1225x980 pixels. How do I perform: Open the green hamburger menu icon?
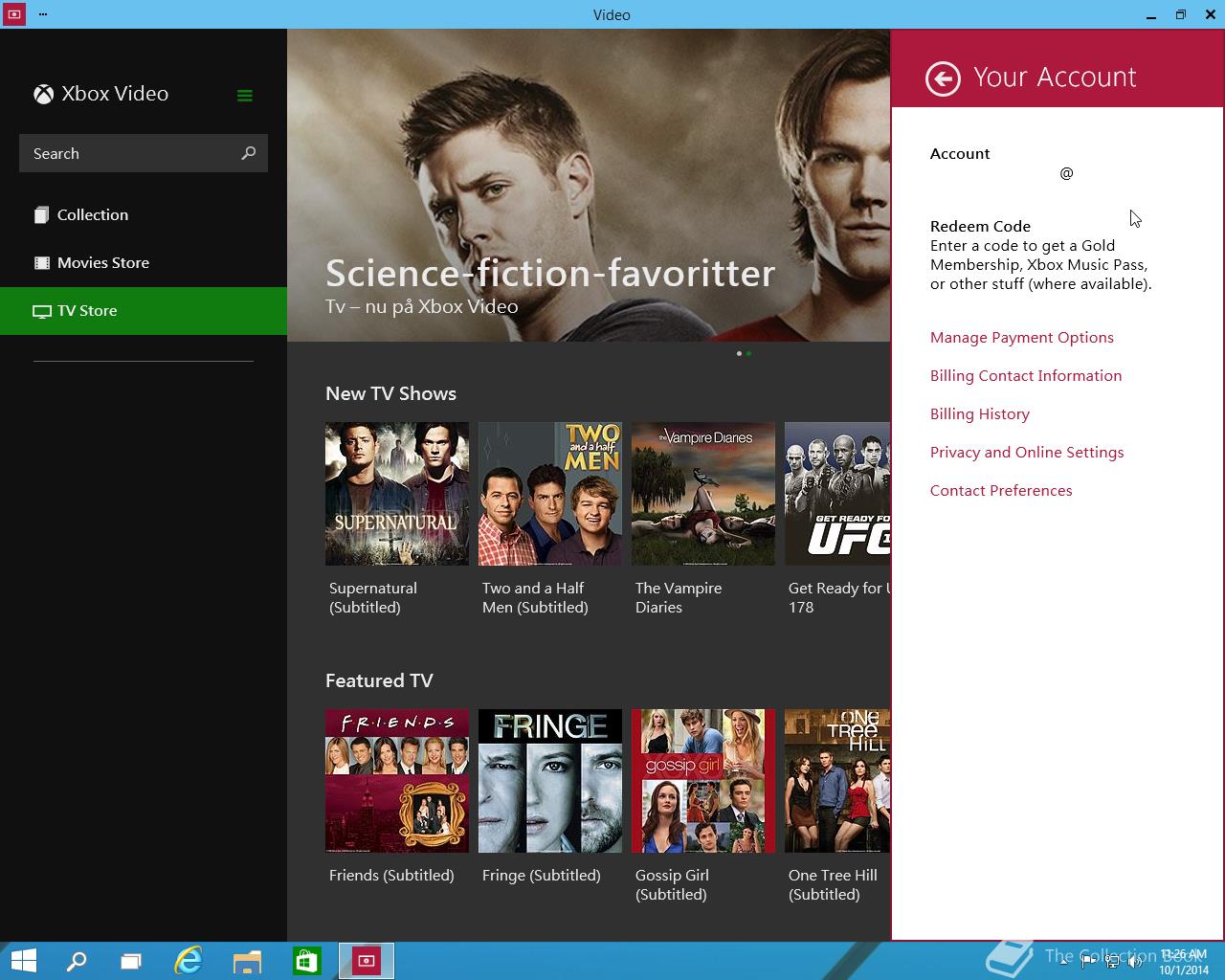tap(245, 95)
